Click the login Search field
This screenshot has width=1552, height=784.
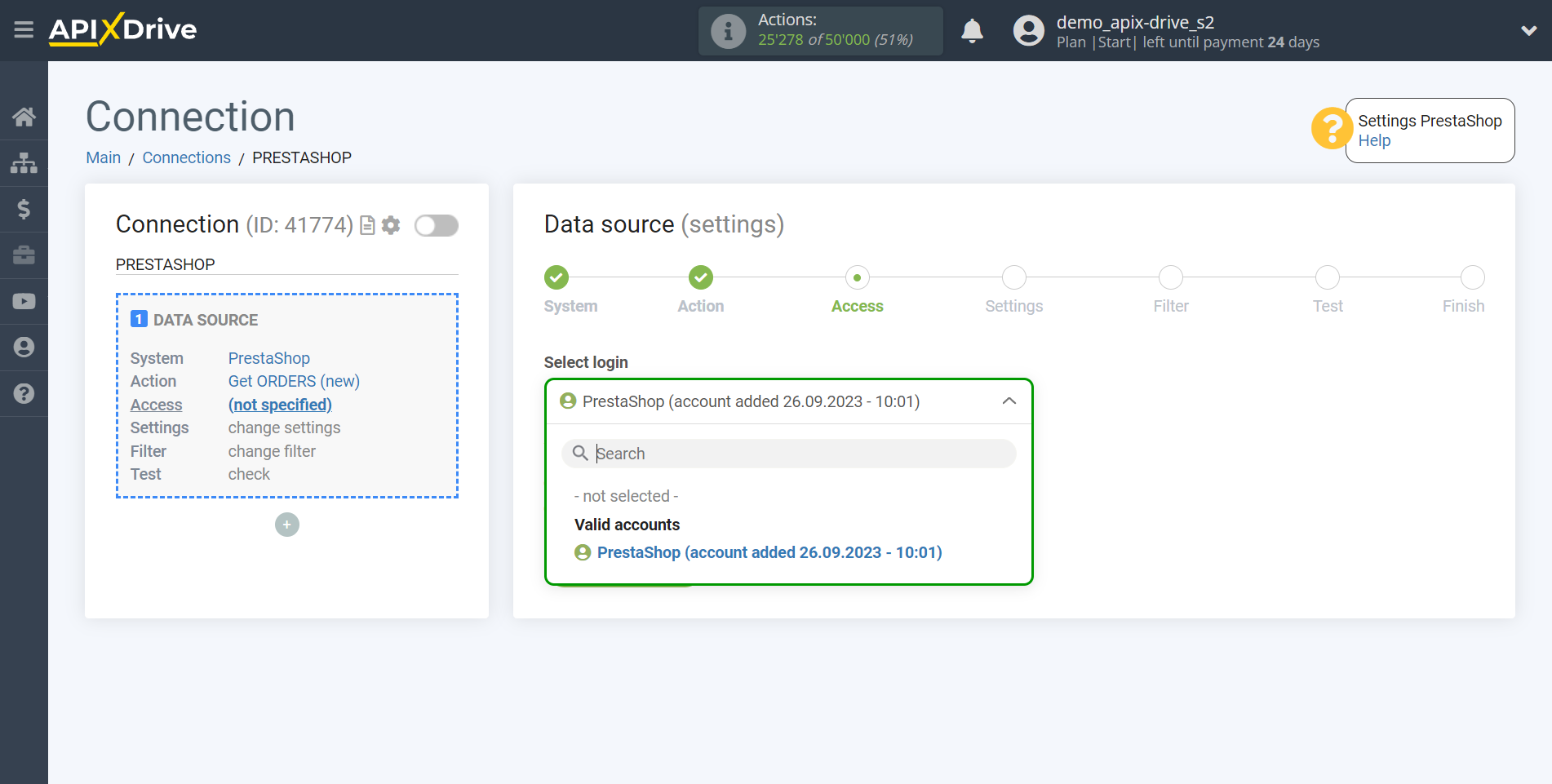tap(789, 454)
